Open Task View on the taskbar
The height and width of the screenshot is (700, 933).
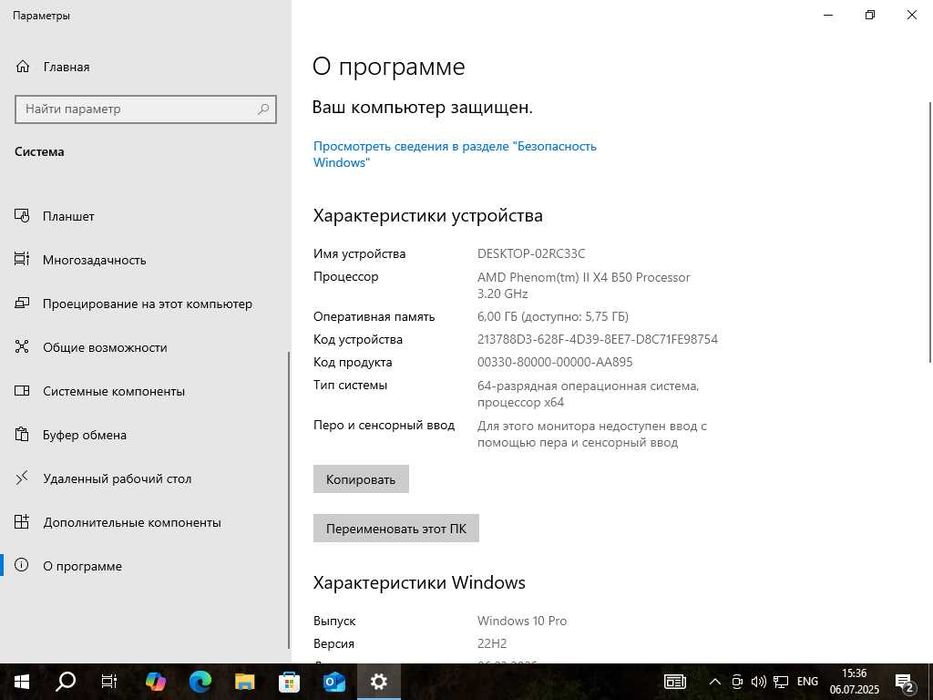coord(109,682)
